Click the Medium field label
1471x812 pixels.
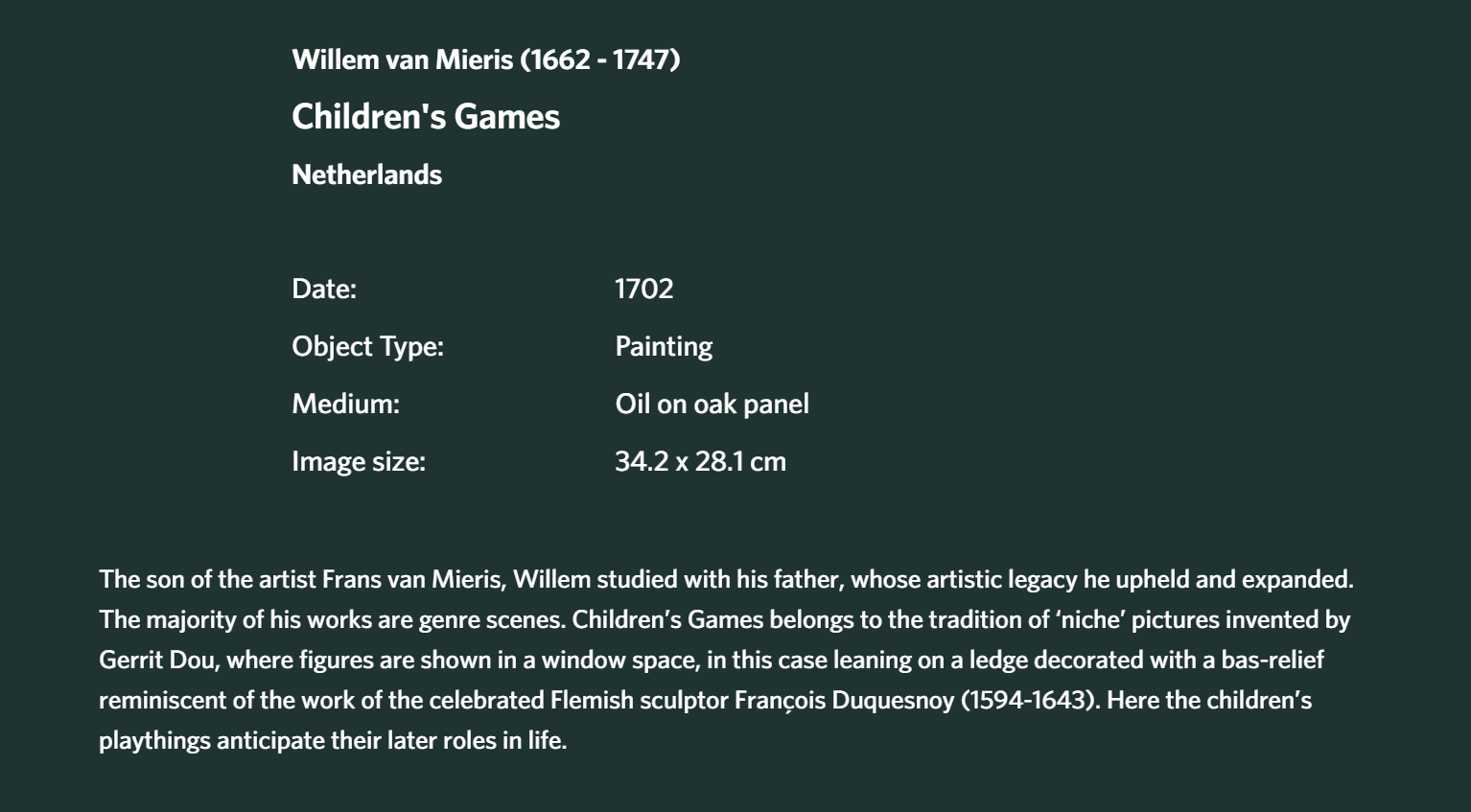345,404
